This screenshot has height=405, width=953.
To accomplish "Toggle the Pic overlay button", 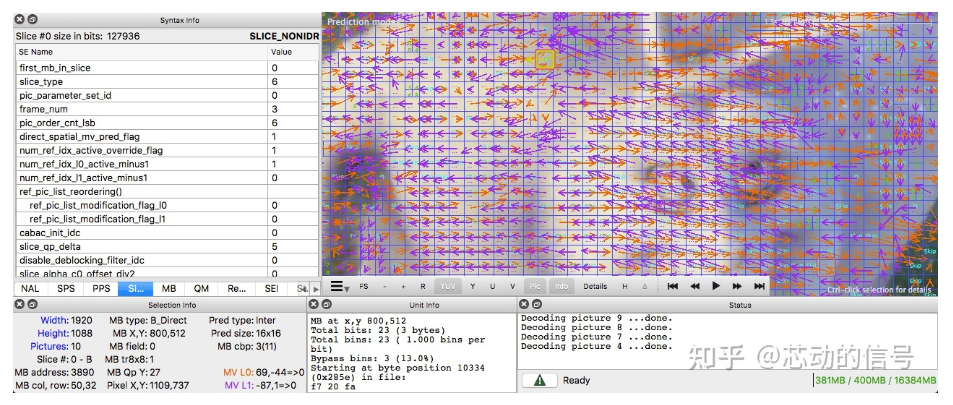I will (x=535, y=286).
